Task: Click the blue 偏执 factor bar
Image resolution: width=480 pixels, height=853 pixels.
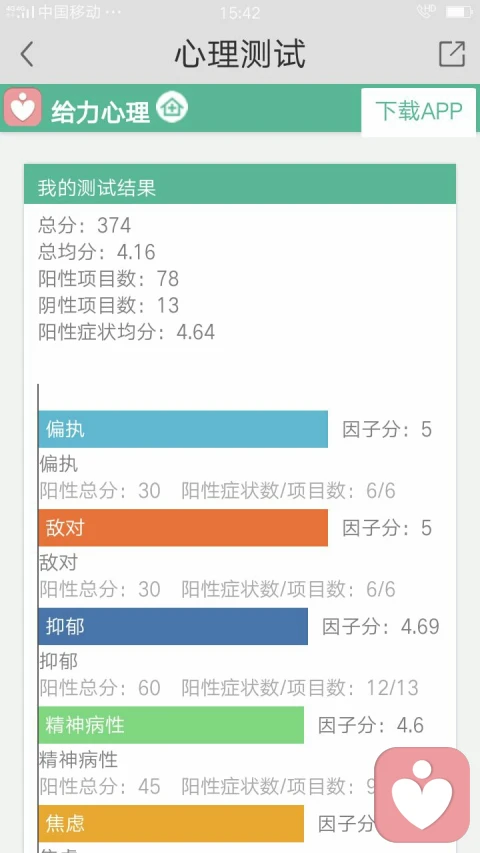Action: click(x=183, y=429)
